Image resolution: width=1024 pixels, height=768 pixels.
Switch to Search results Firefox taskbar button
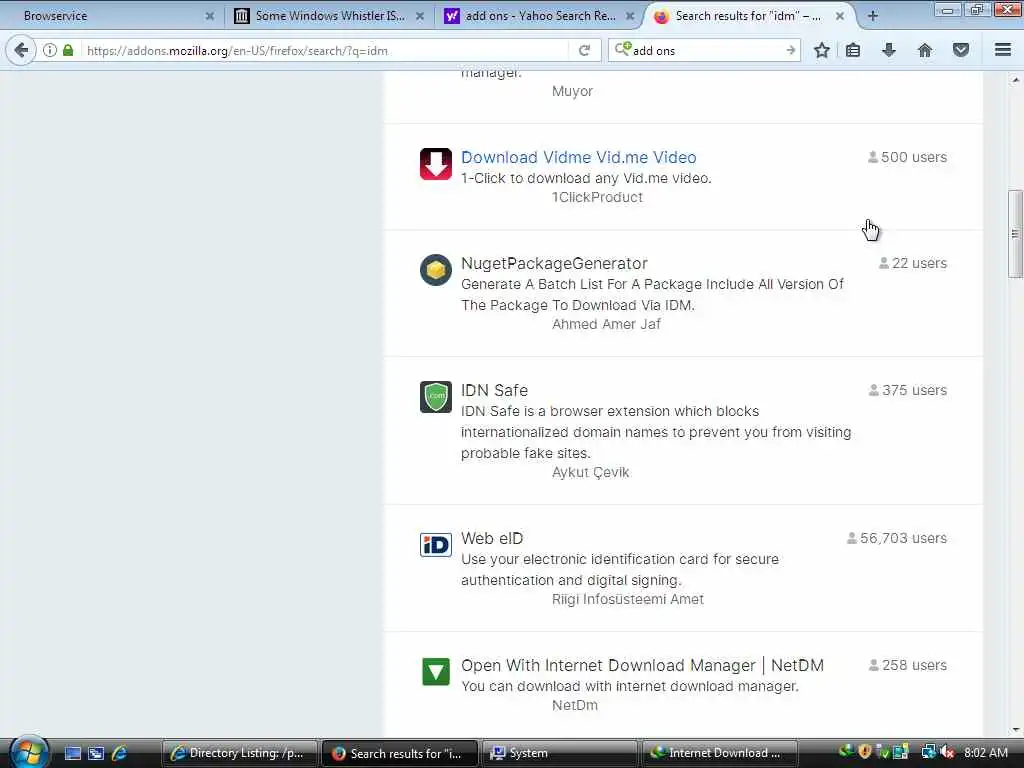tap(399, 753)
